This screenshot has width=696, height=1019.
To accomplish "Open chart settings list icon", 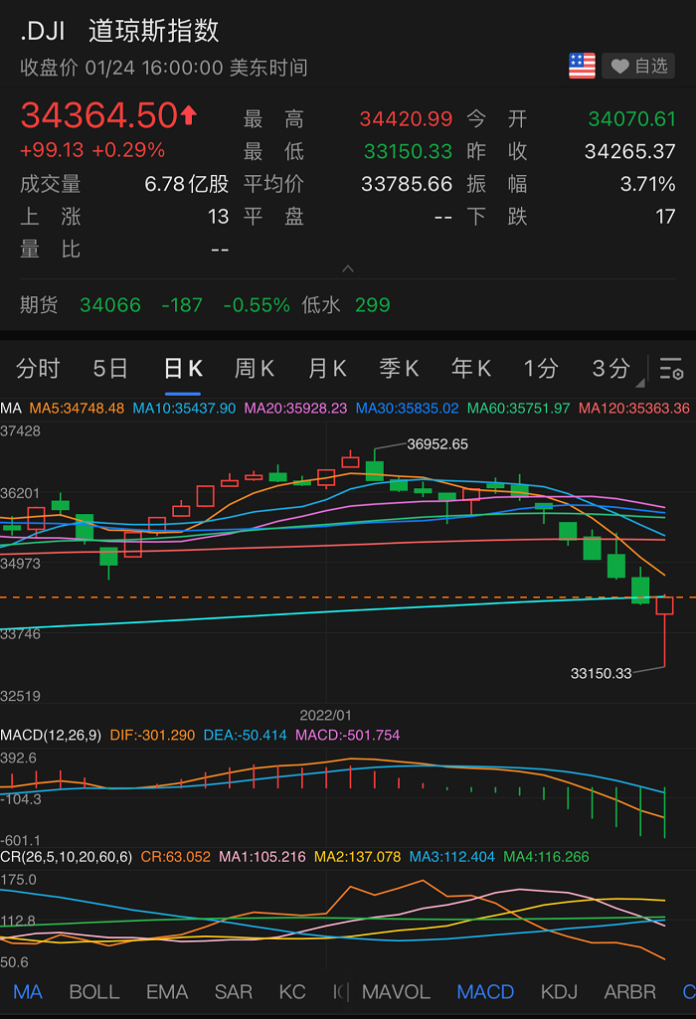I will tap(671, 368).
